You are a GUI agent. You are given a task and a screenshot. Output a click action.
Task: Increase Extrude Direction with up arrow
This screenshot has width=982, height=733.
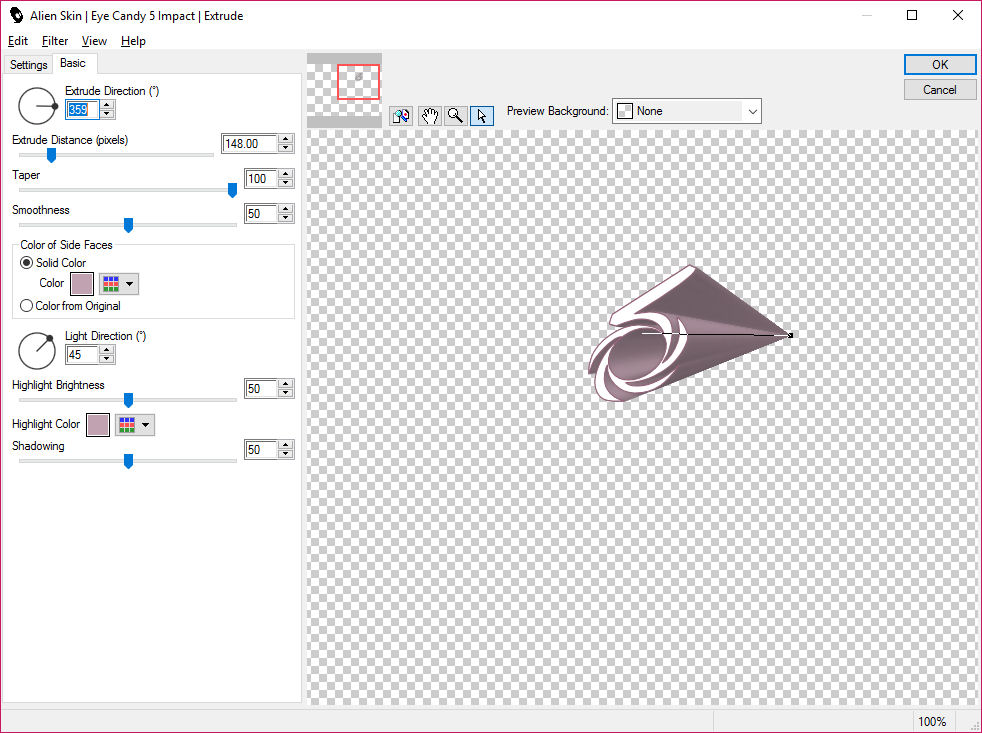pos(108,105)
